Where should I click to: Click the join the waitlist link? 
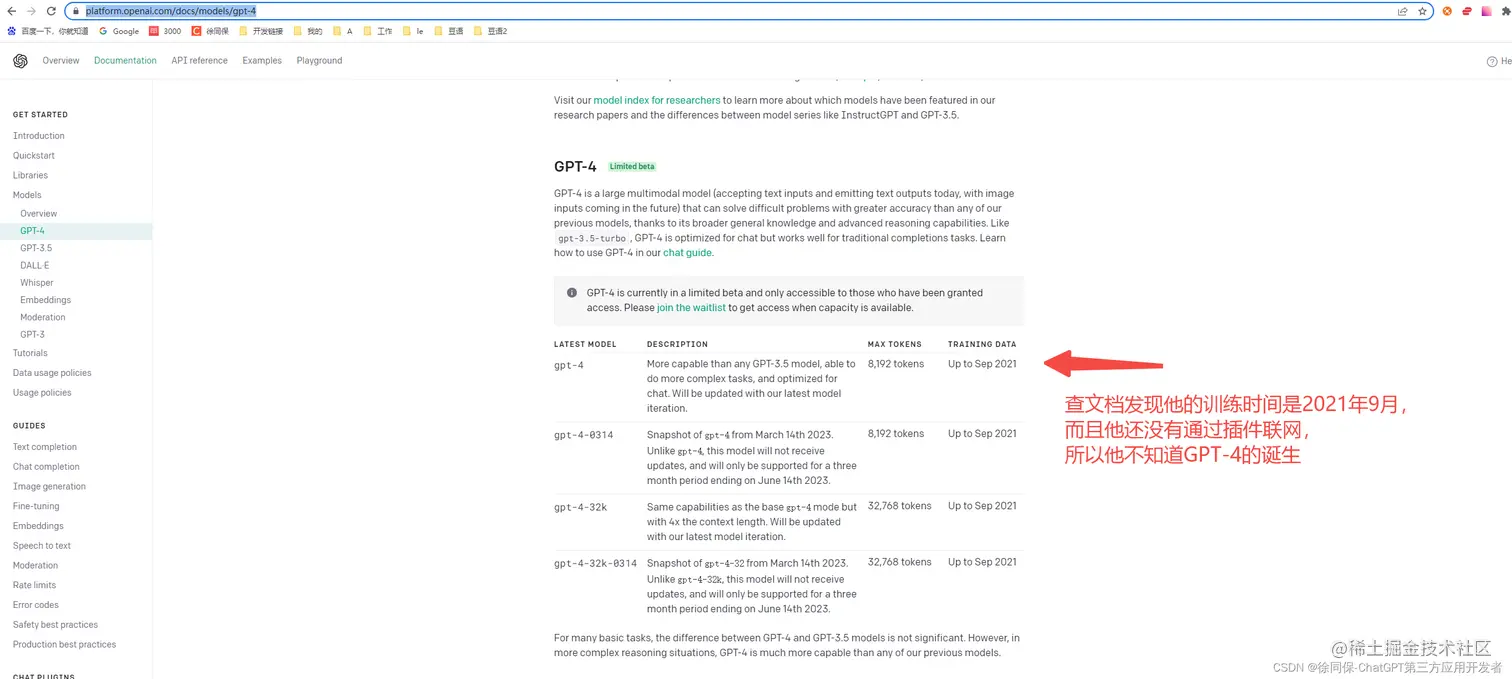(x=691, y=308)
